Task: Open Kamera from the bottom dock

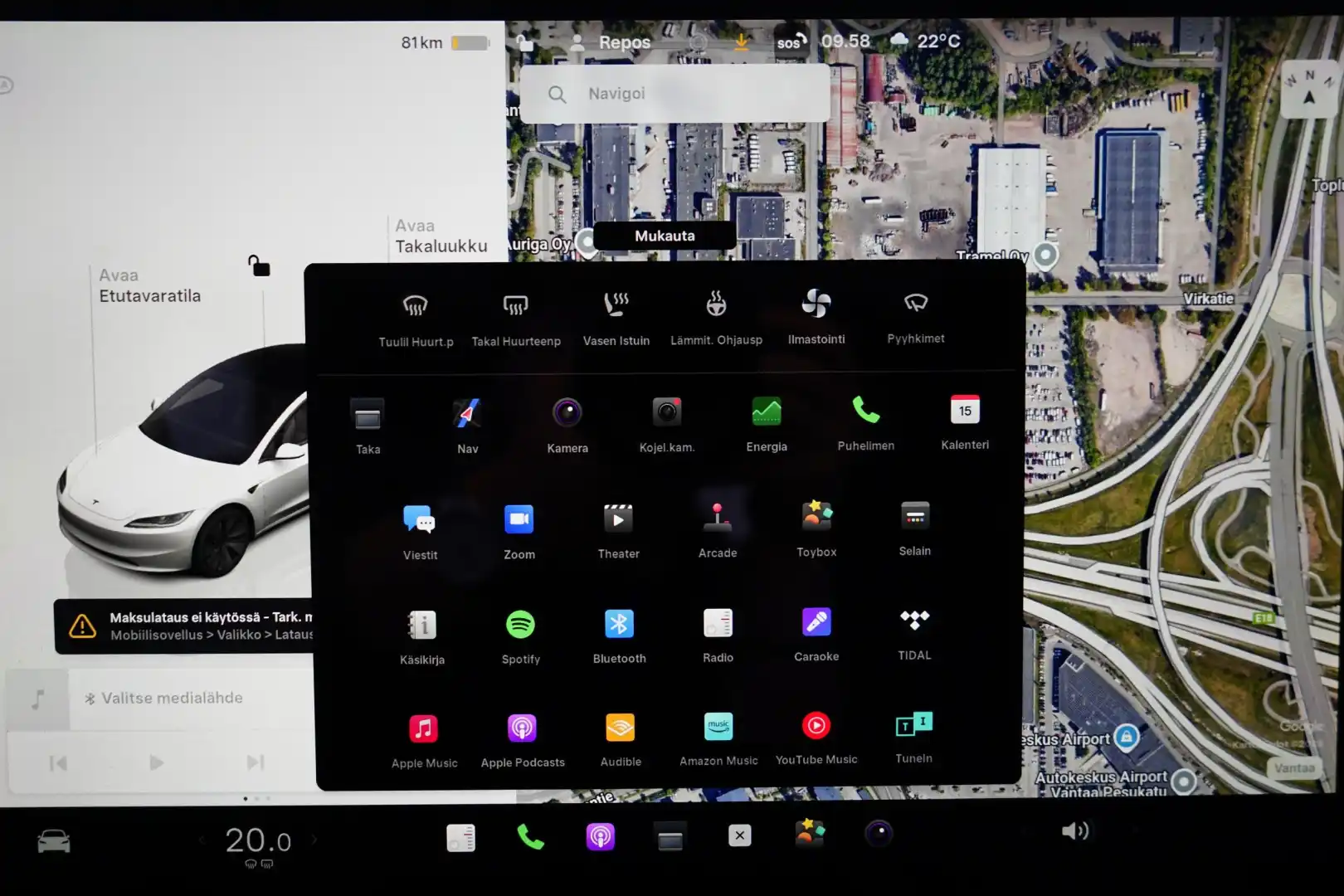Action: tap(879, 832)
